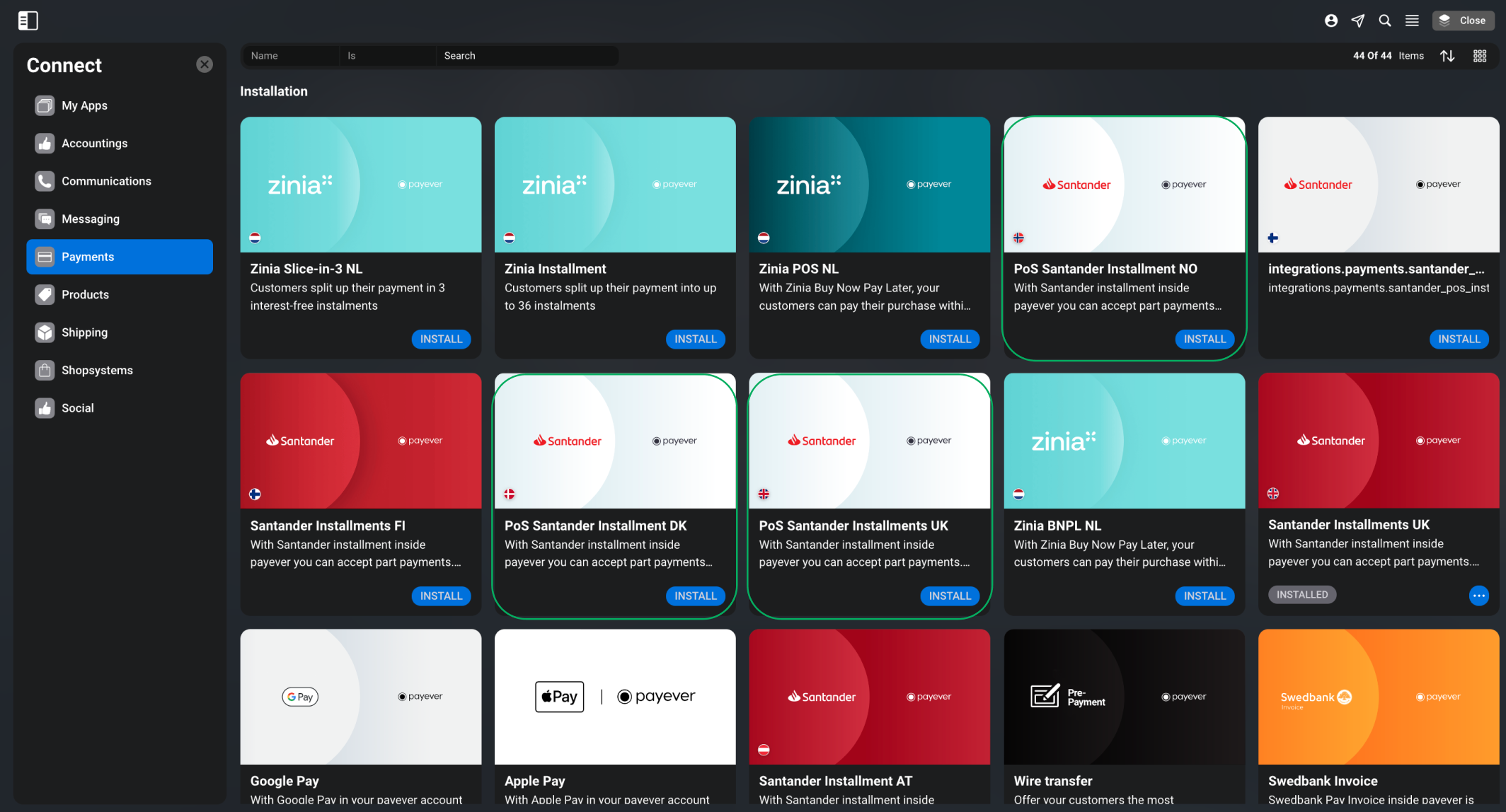The image size is (1506, 812).
Task: Click the Installation section heading
Action: [x=274, y=91]
